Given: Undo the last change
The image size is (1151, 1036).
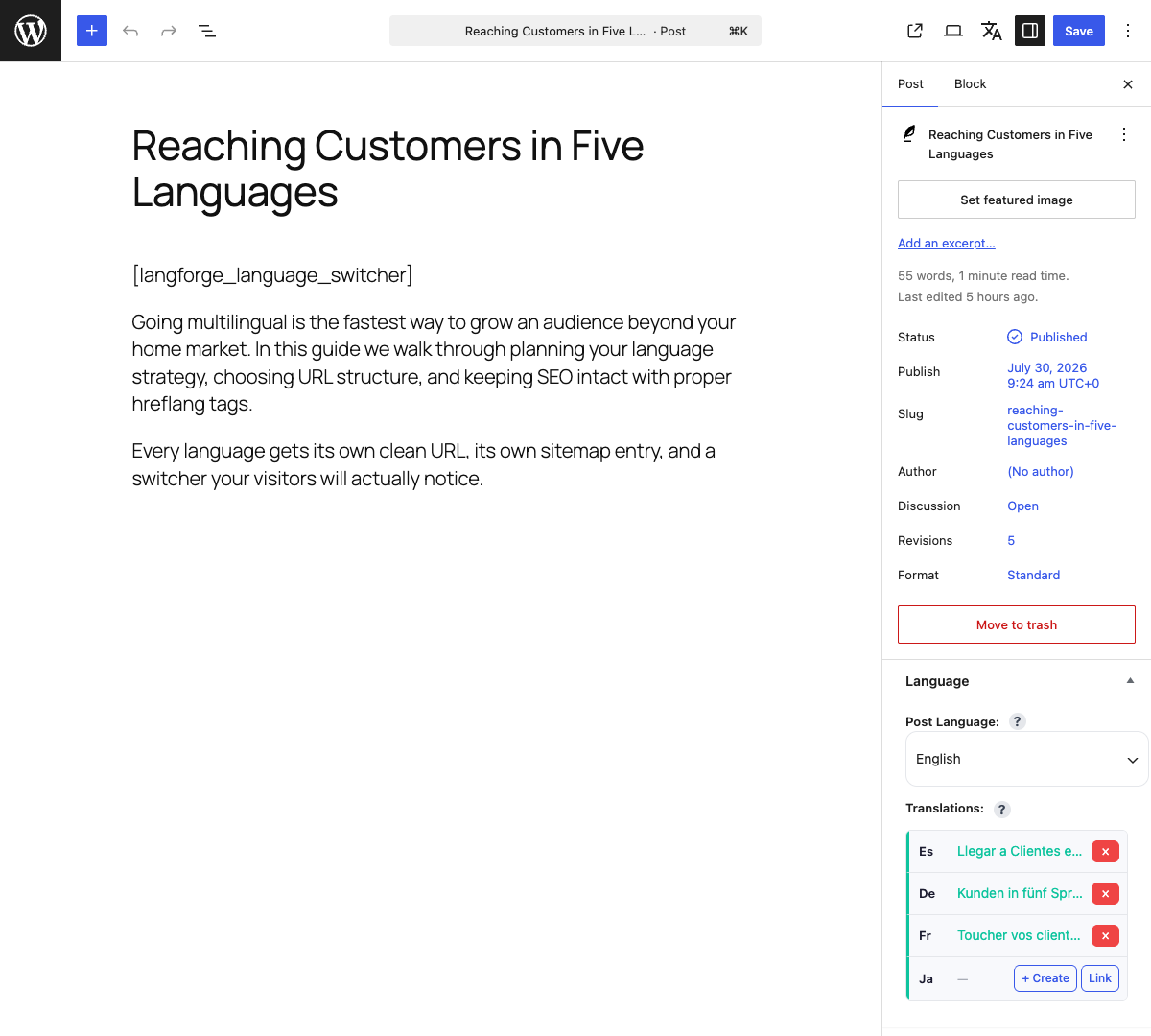Looking at the screenshot, I should click(x=130, y=31).
